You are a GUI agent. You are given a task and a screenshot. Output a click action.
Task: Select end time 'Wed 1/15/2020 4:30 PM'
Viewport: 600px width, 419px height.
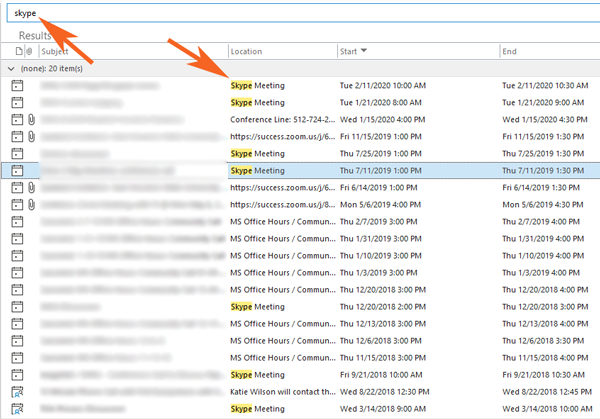[545, 120]
